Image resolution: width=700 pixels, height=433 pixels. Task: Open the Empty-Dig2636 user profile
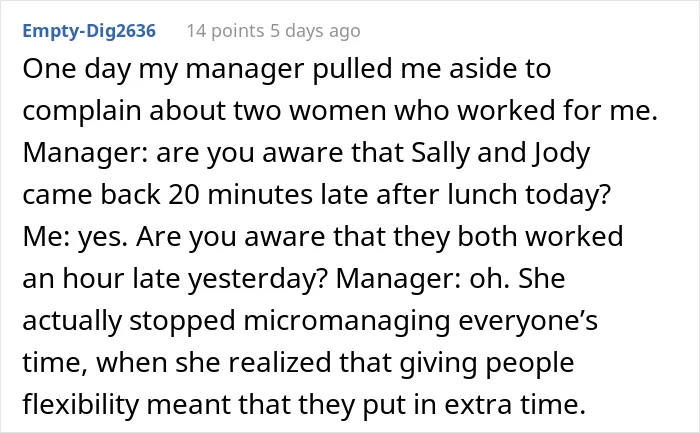point(89,31)
